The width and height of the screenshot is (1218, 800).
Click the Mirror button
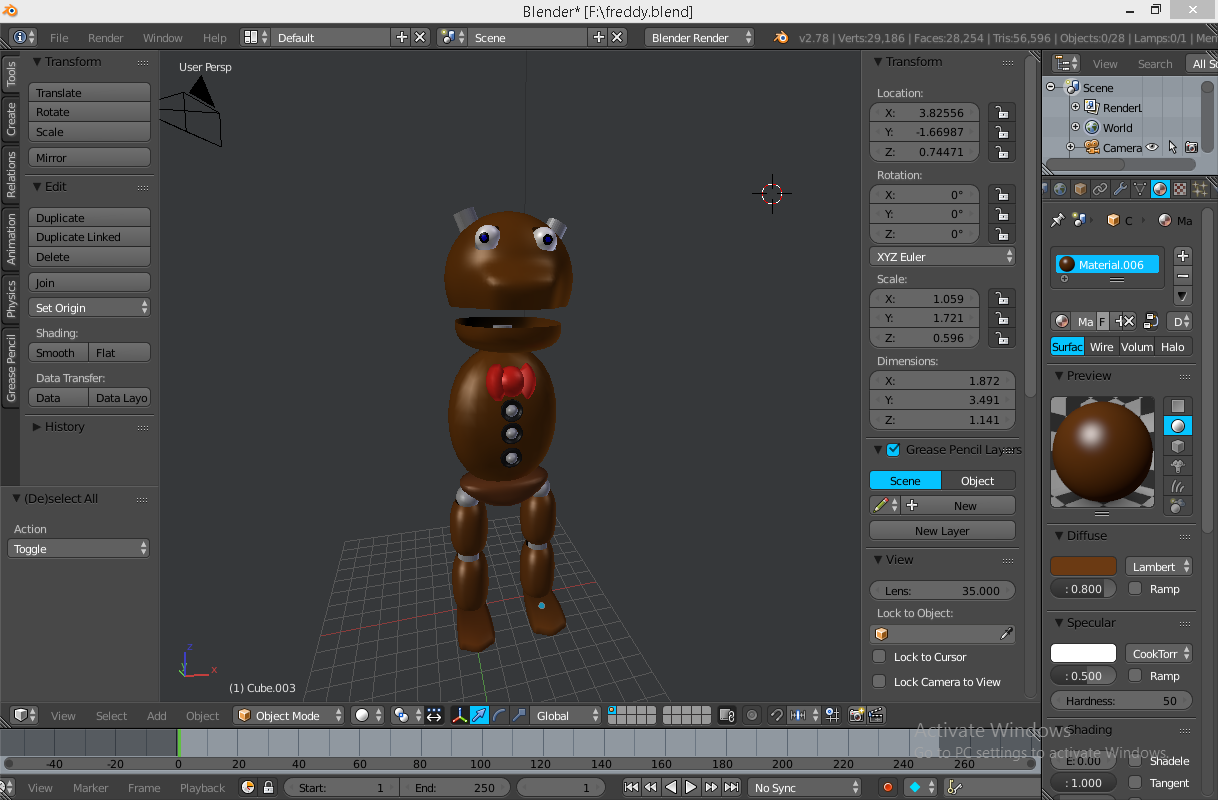click(89, 157)
